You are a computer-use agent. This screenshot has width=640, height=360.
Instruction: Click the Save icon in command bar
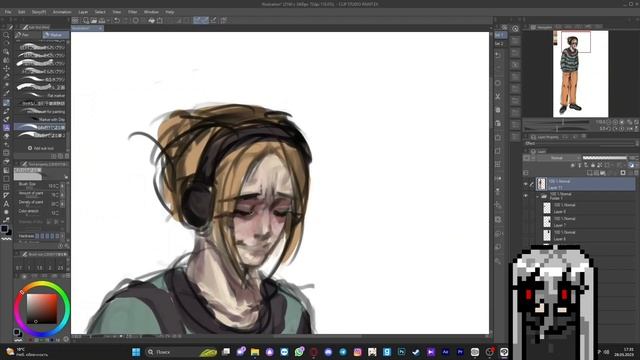coord(102,20)
